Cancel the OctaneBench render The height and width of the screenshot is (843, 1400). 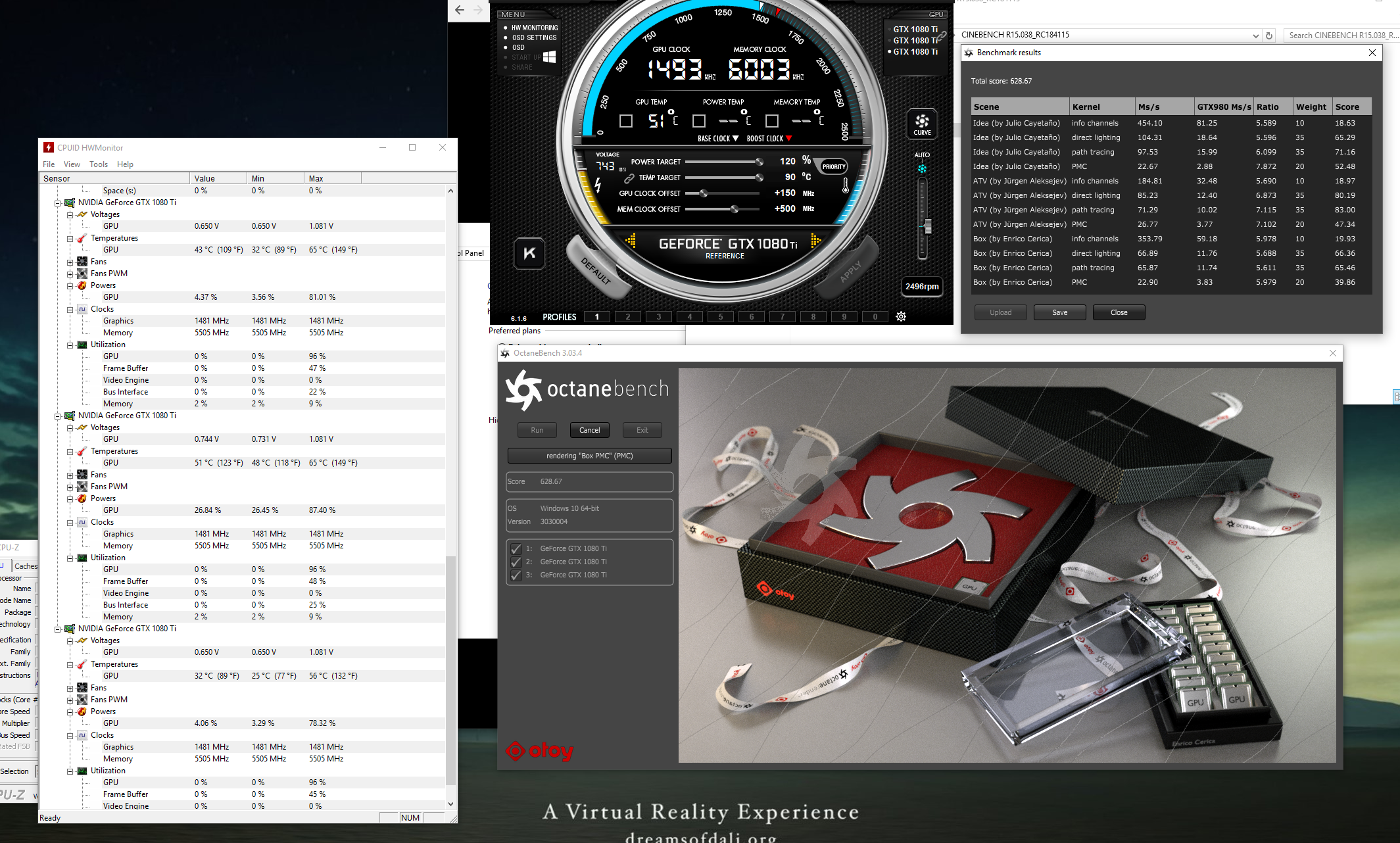pyautogui.click(x=589, y=430)
